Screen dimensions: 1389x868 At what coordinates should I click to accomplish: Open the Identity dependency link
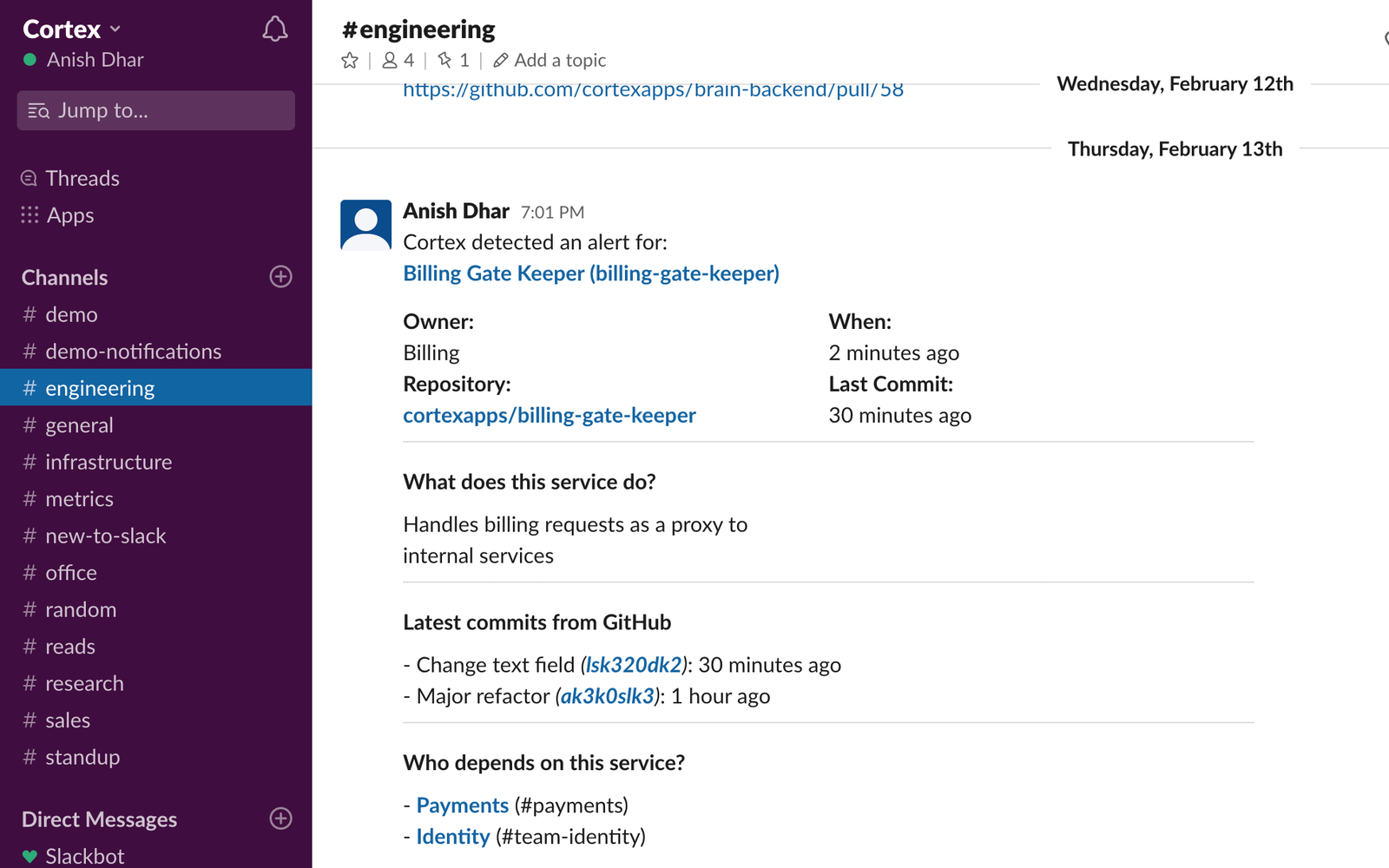(x=453, y=837)
